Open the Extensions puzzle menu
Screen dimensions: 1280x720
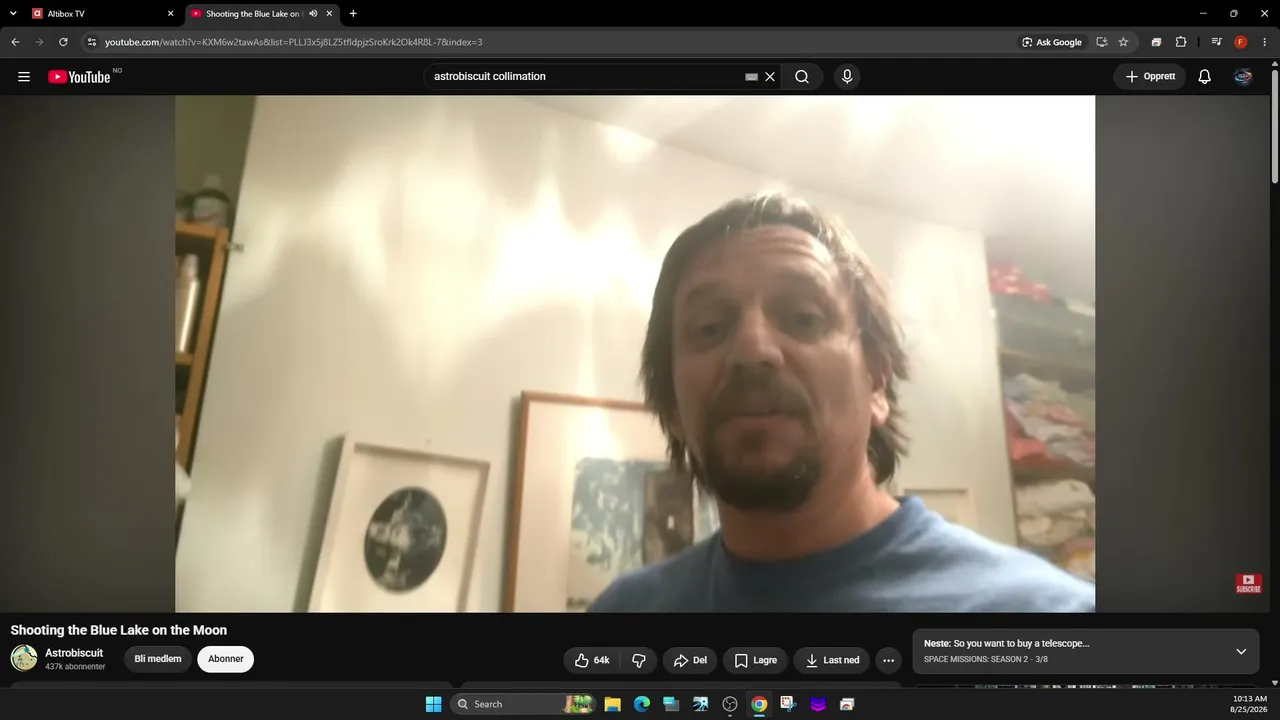click(1181, 42)
